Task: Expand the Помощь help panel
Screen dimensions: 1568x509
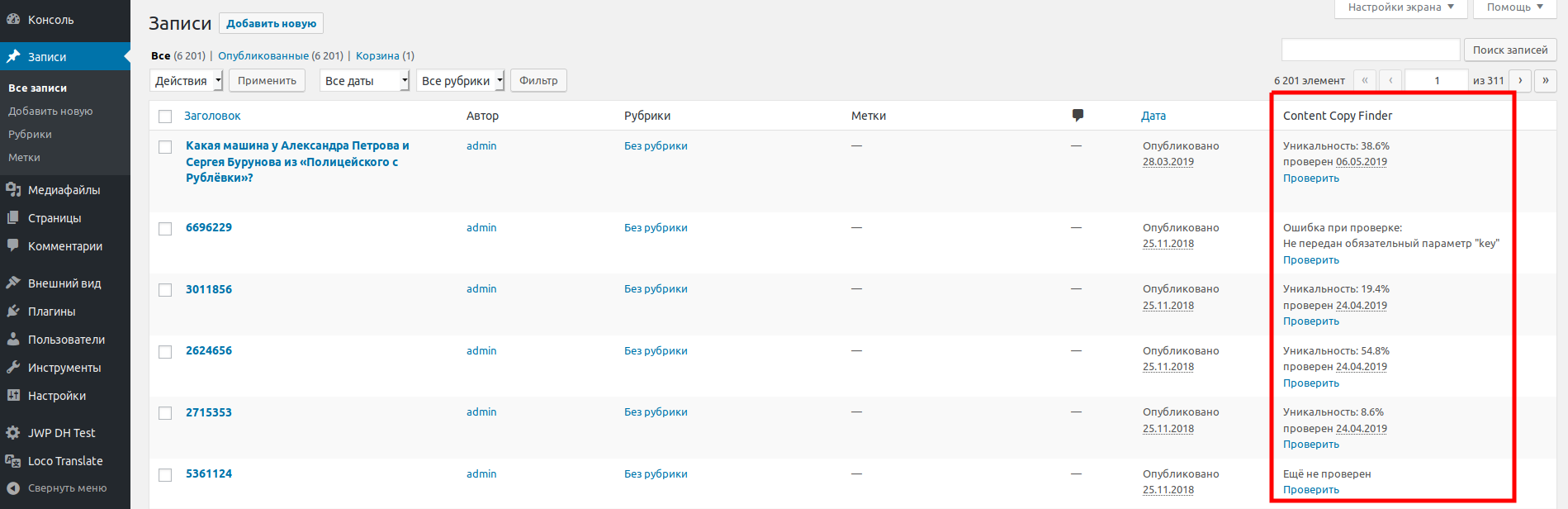Action: tap(1514, 7)
